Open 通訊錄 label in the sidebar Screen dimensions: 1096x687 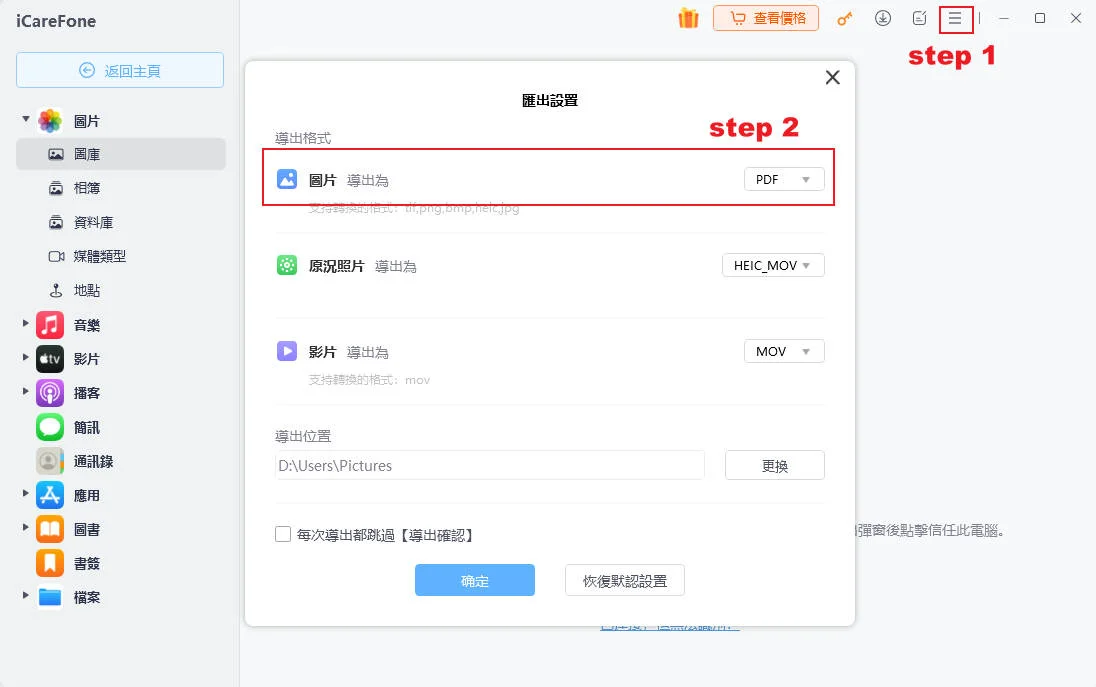coord(94,461)
